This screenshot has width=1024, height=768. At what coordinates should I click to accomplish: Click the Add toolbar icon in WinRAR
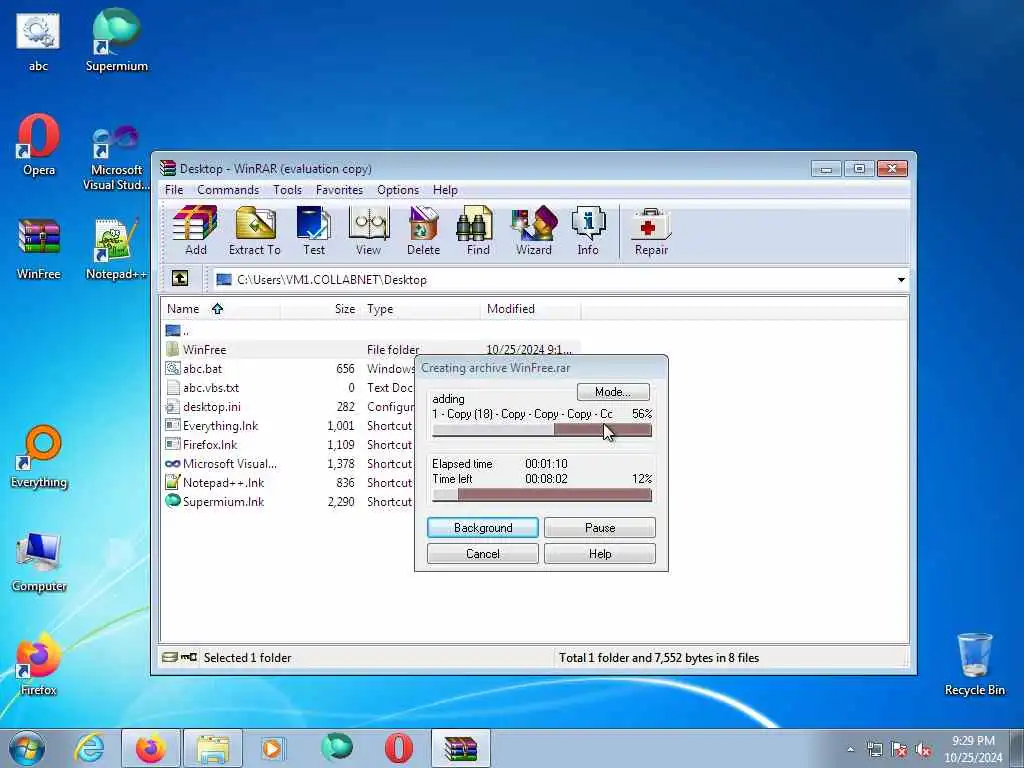pos(195,231)
